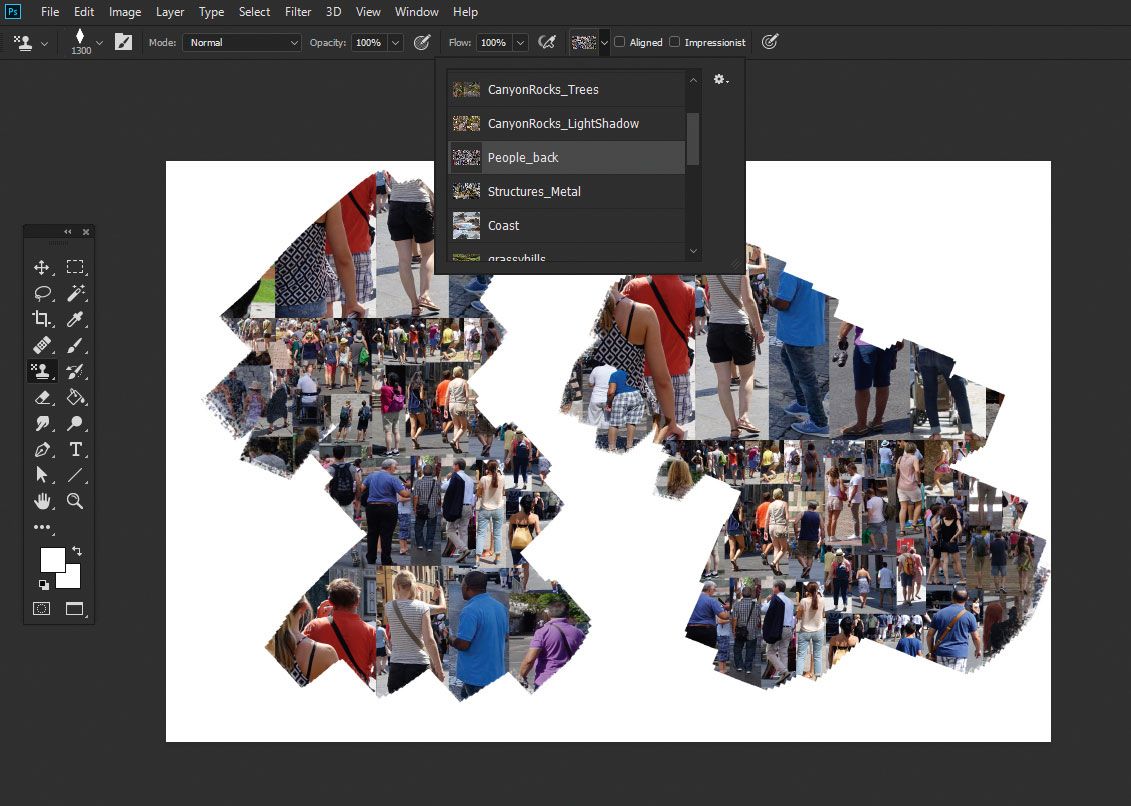Viewport: 1131px width, 806px height.
Task: Open the Filter menu
Action: coord(297,12)
